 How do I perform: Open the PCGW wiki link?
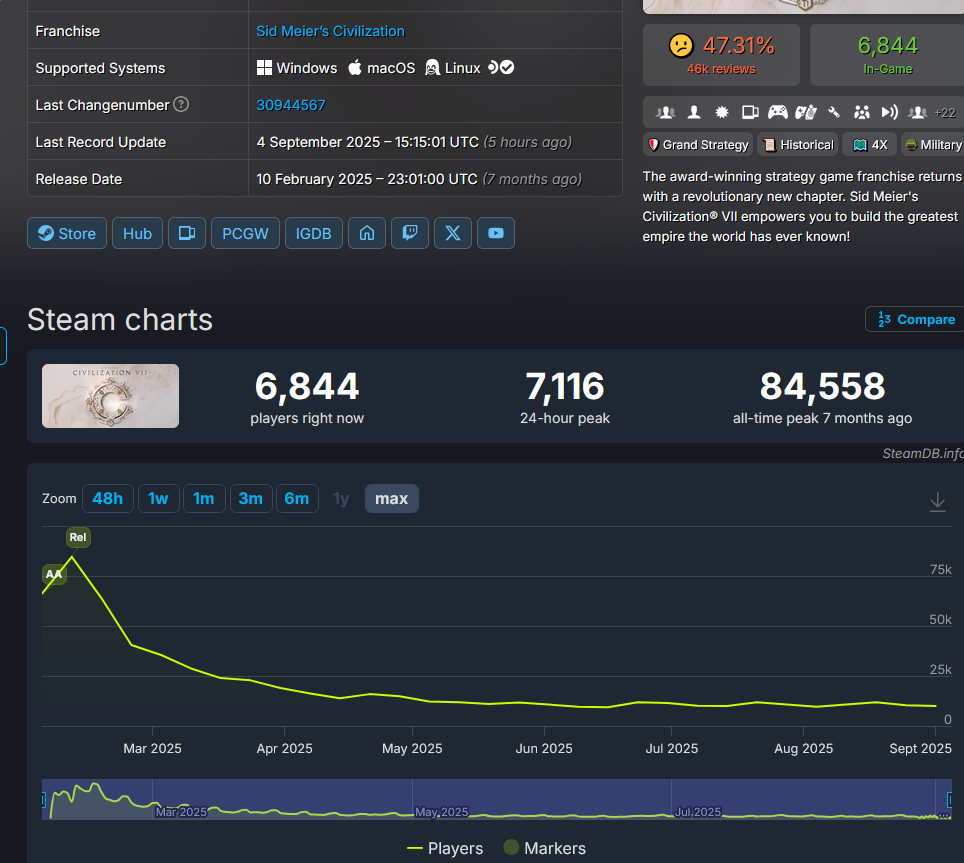point(245,234)
